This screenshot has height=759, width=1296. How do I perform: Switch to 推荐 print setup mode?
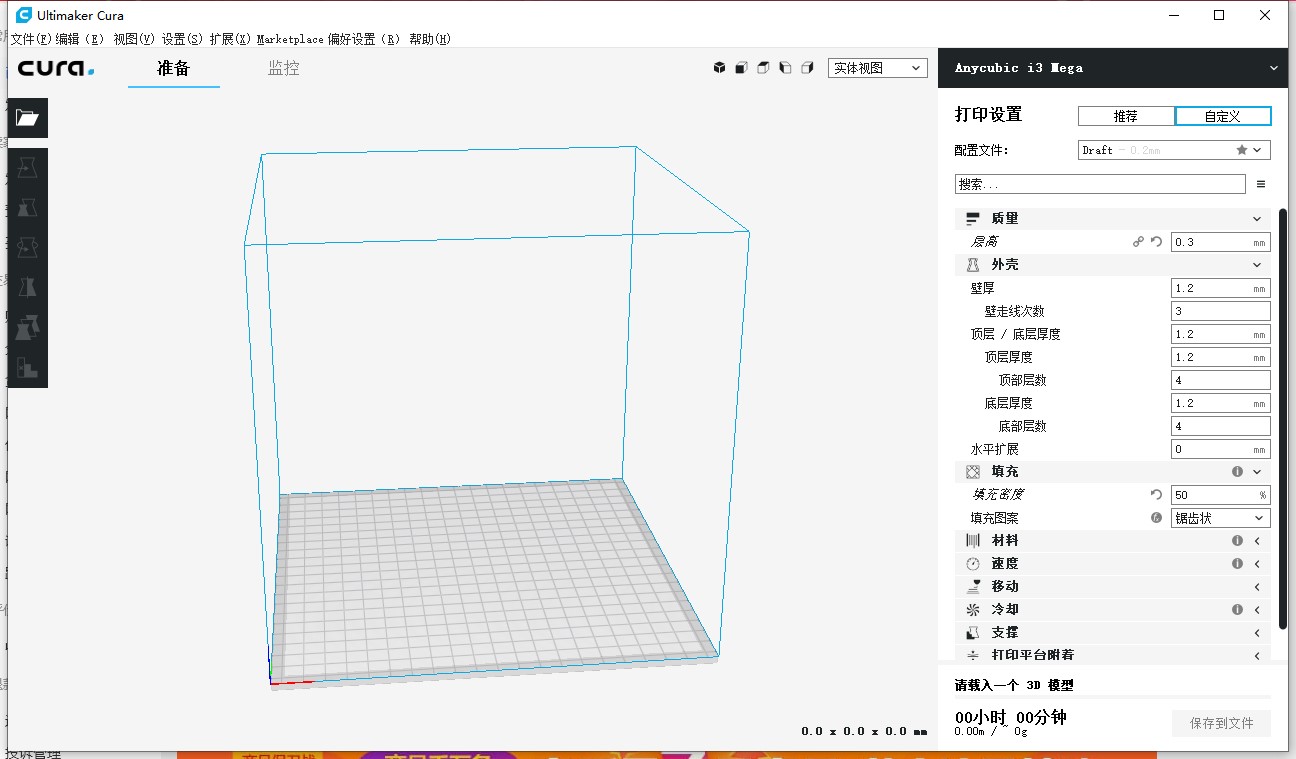point(1126,116)
